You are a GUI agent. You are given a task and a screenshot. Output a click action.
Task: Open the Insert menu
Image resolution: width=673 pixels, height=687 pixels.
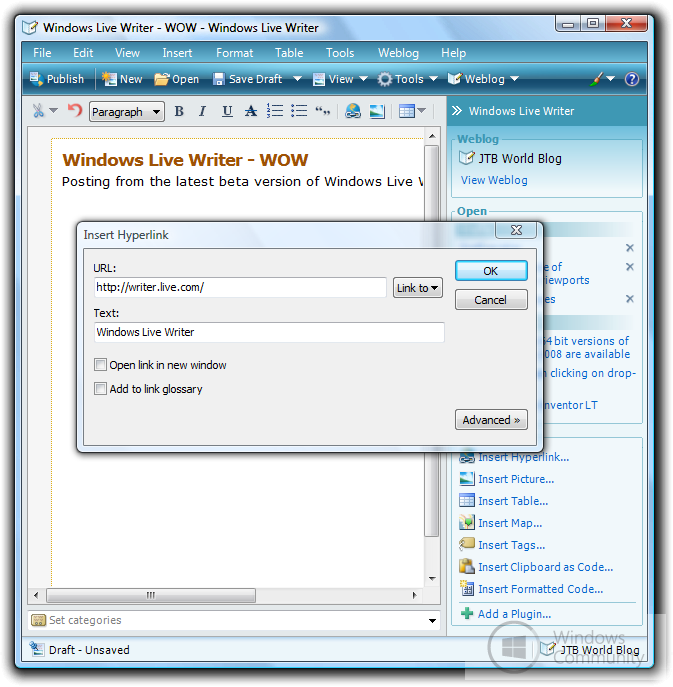tap(177, 53)
